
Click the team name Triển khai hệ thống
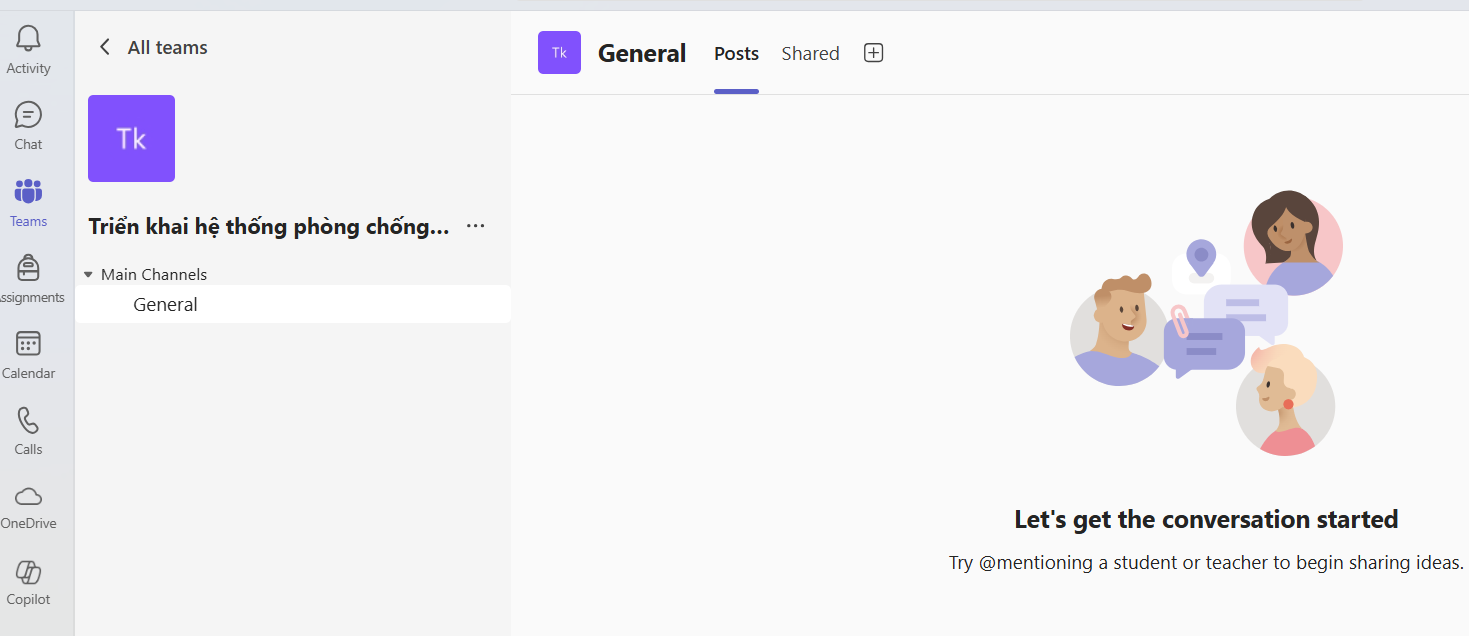pyautogui.click(x=268, y=227)
